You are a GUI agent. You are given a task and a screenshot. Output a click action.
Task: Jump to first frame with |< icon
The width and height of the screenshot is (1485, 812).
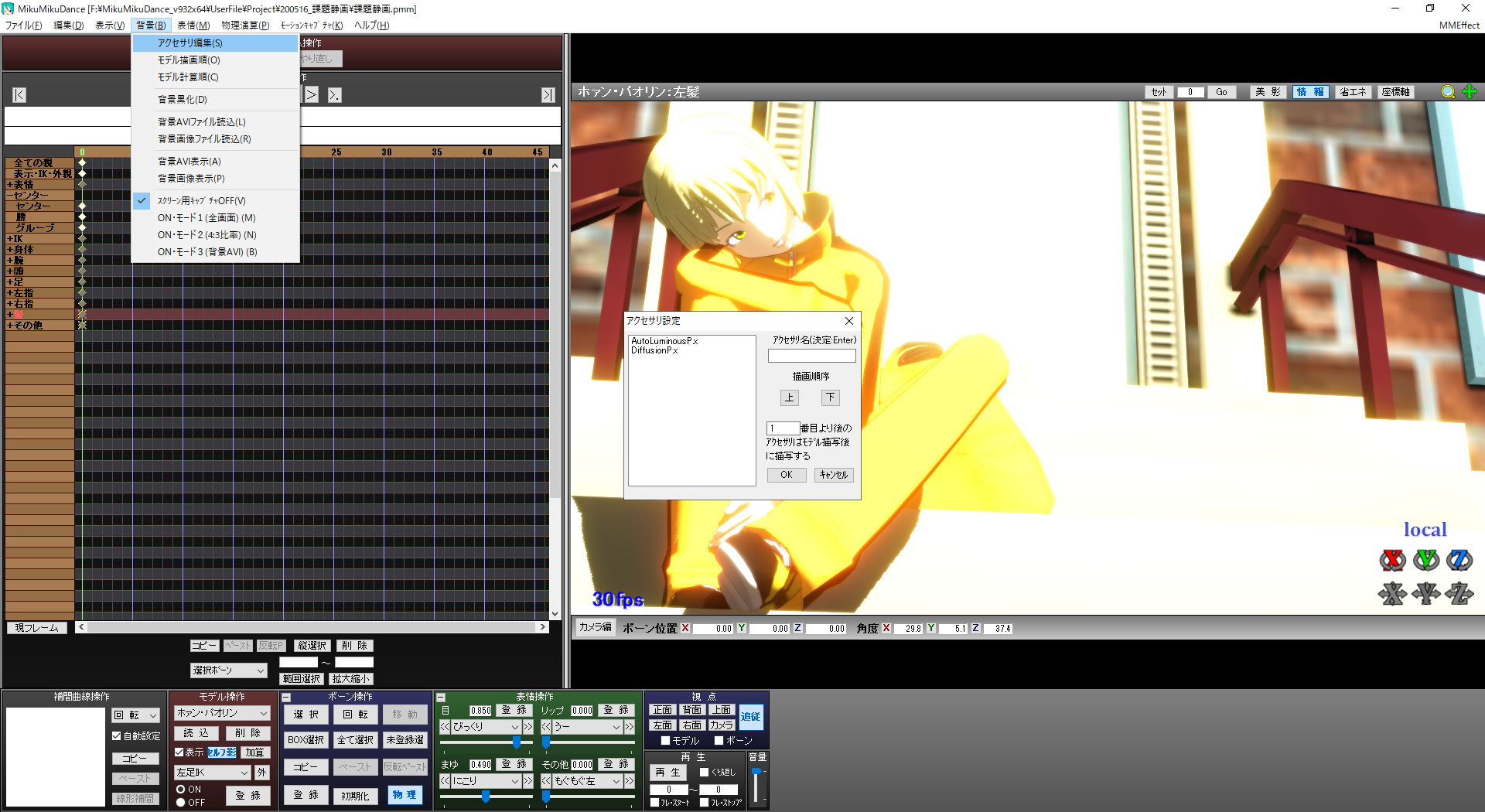[19, 95]
